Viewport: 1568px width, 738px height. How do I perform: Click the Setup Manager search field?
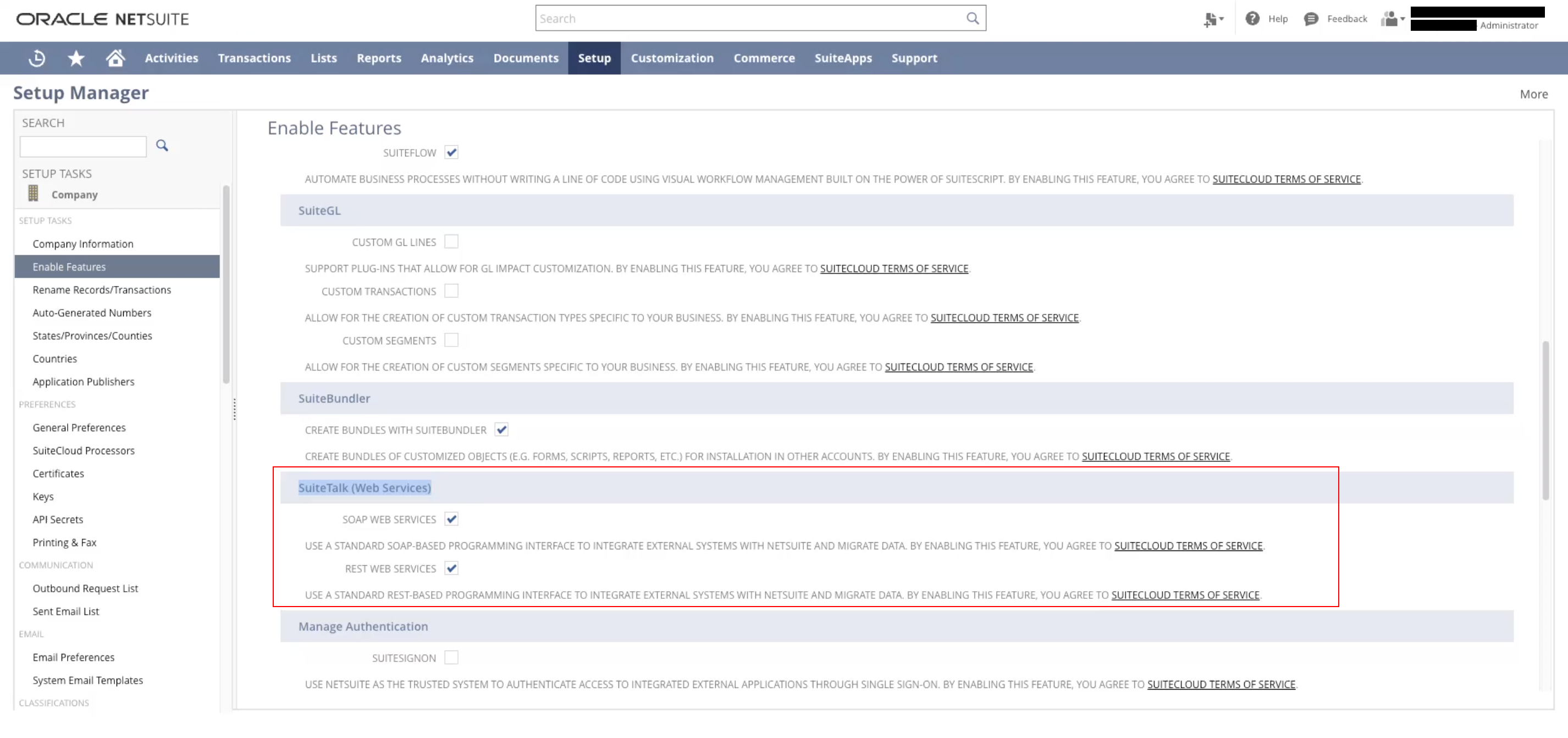coord(84,146)
